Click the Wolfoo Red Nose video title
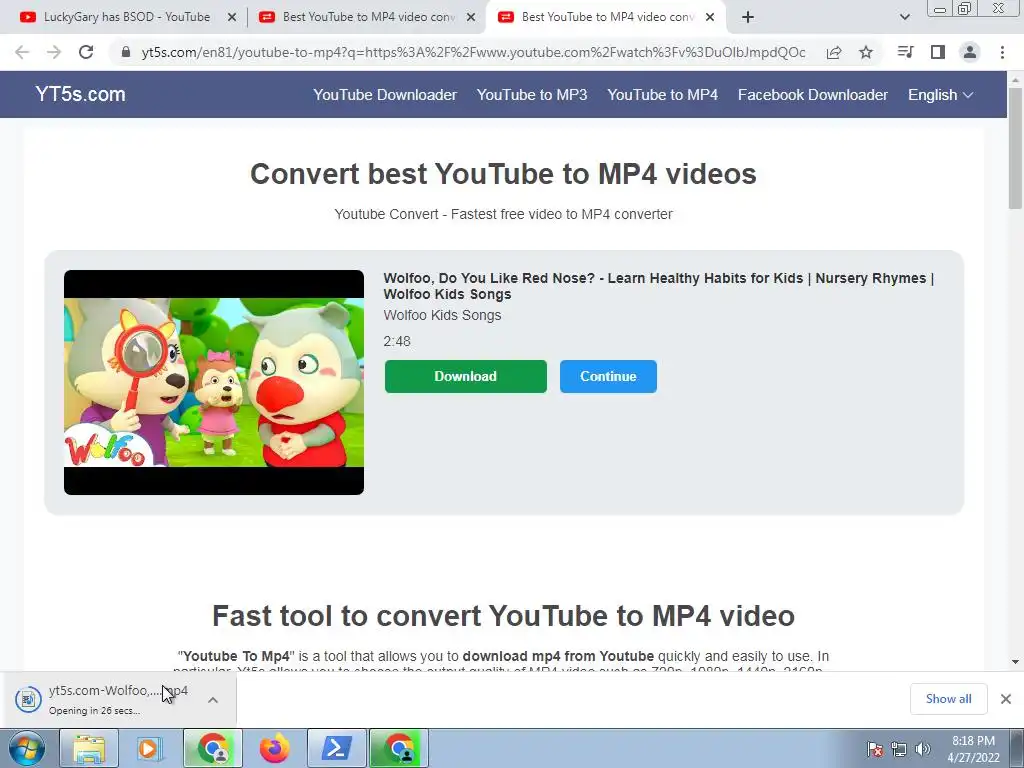Image resolution: width=1024 pixels, height=768 pixels. pos(659,286)
